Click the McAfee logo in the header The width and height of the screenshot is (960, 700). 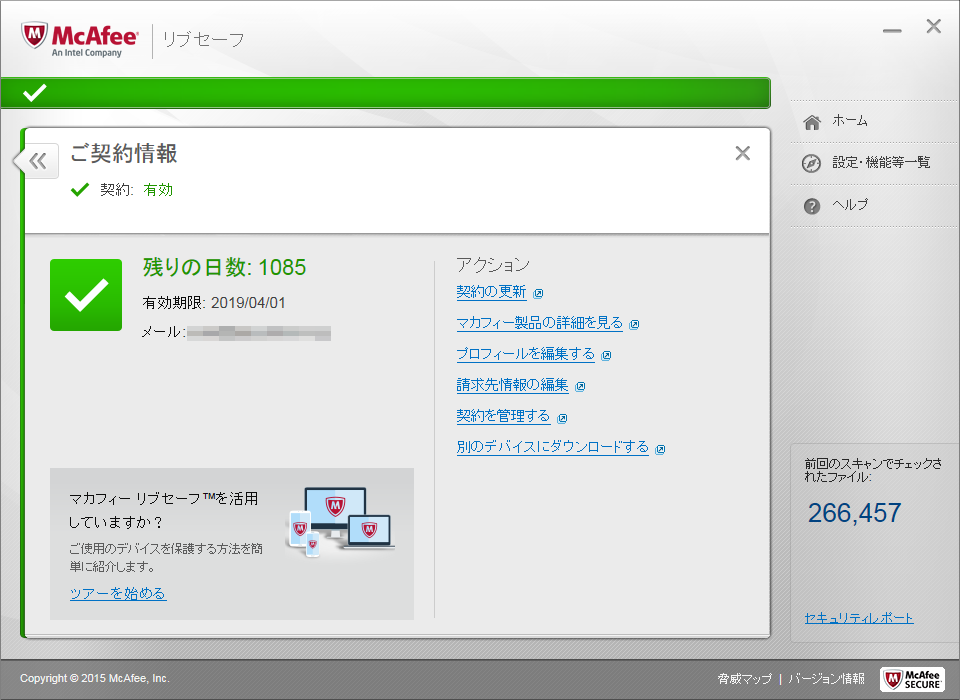tap(80, 40)
